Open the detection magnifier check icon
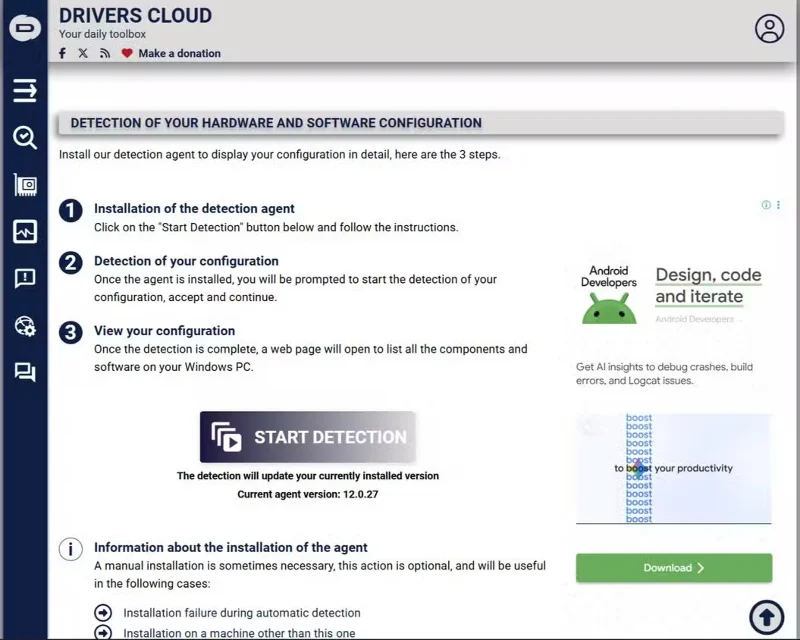The width and height of the screenshot is (800, 640). pos(24,137)
